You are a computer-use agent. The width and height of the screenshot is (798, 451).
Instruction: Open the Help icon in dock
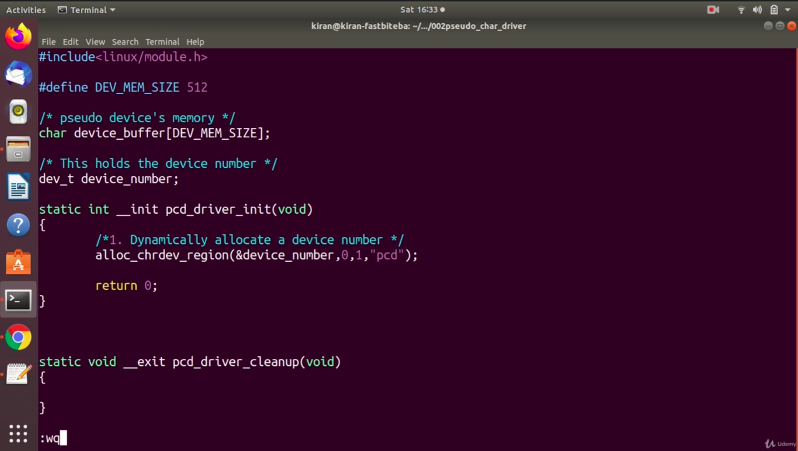point(18,224)
